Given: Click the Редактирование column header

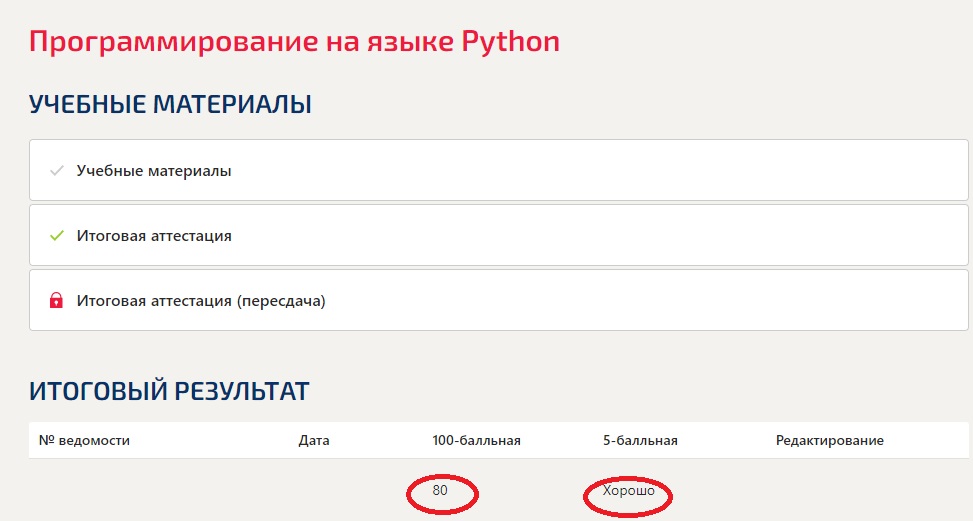Looking at the screenshot, I should [x=830, y=440].
